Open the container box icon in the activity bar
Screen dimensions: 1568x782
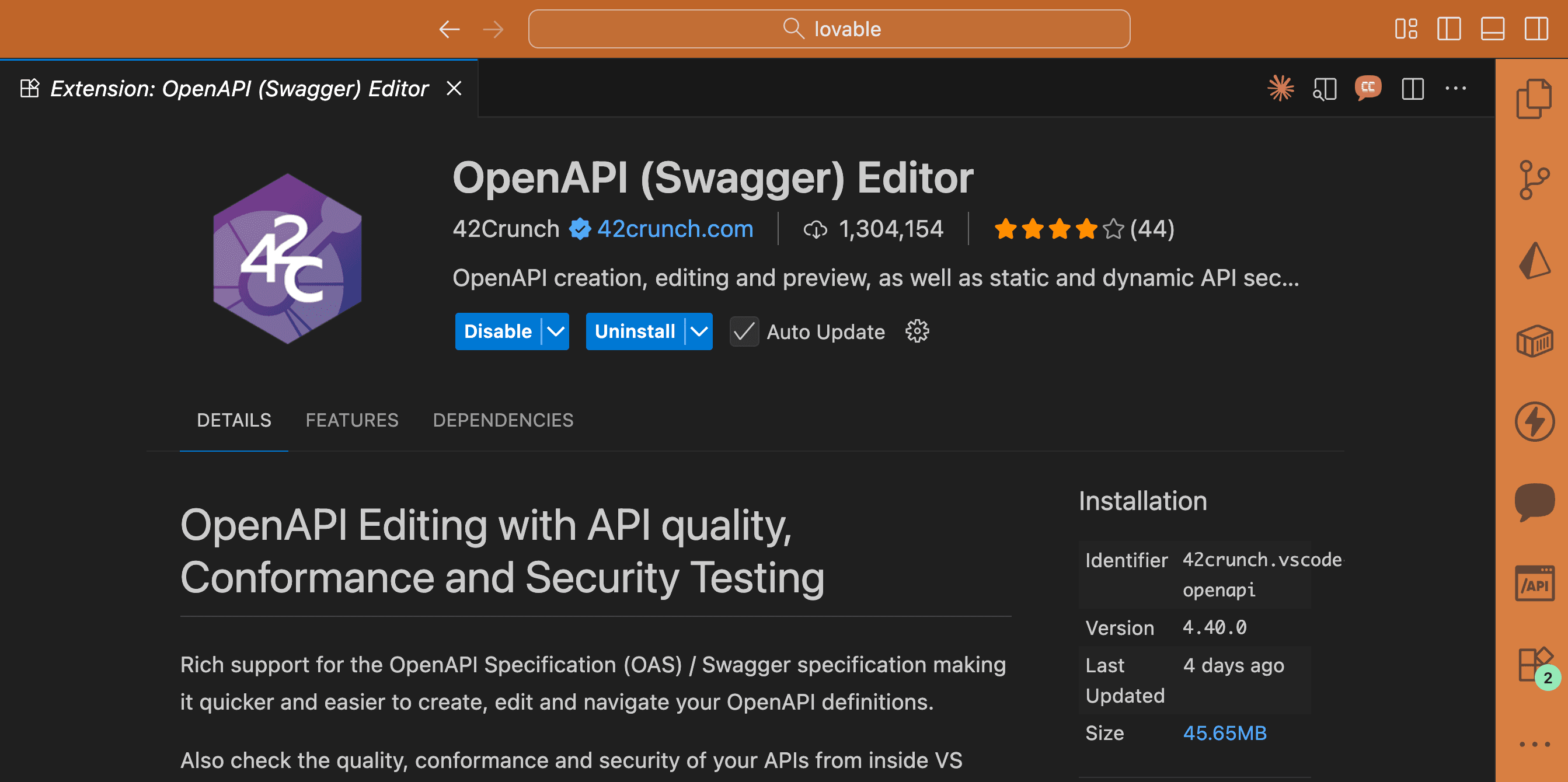point(1534,341)
